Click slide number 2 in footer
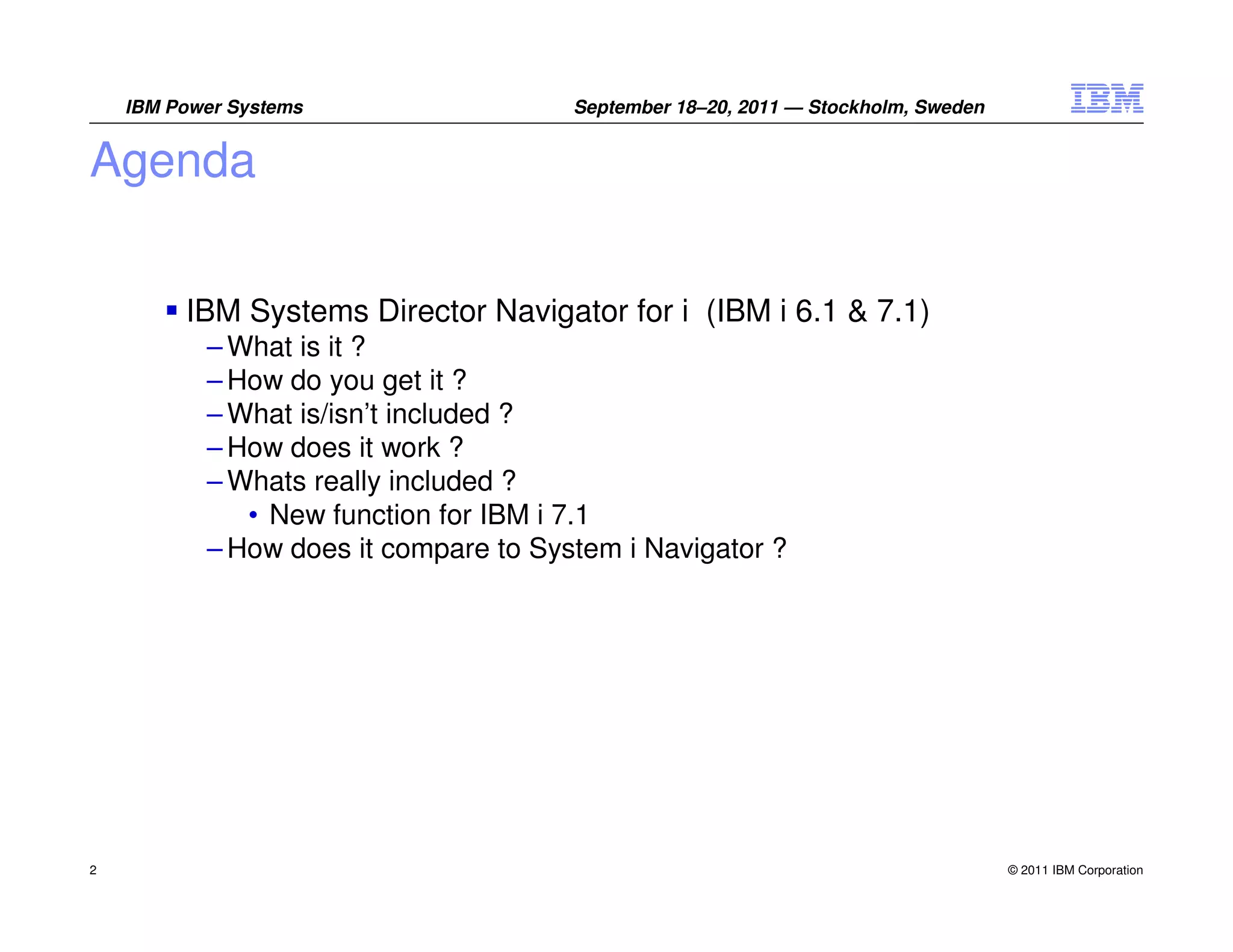Image resolution: width=1233 pixels, height=952 pixels. coord(93,870)
